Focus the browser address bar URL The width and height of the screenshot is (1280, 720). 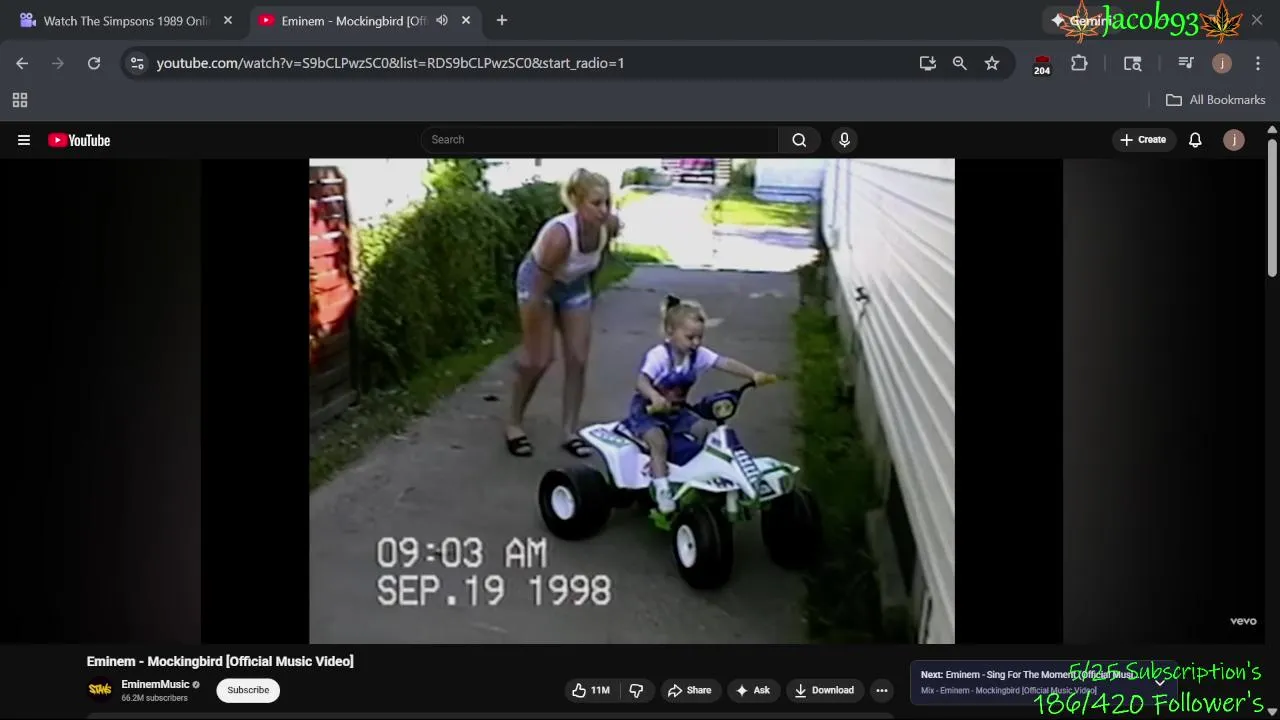coord(390,63)
